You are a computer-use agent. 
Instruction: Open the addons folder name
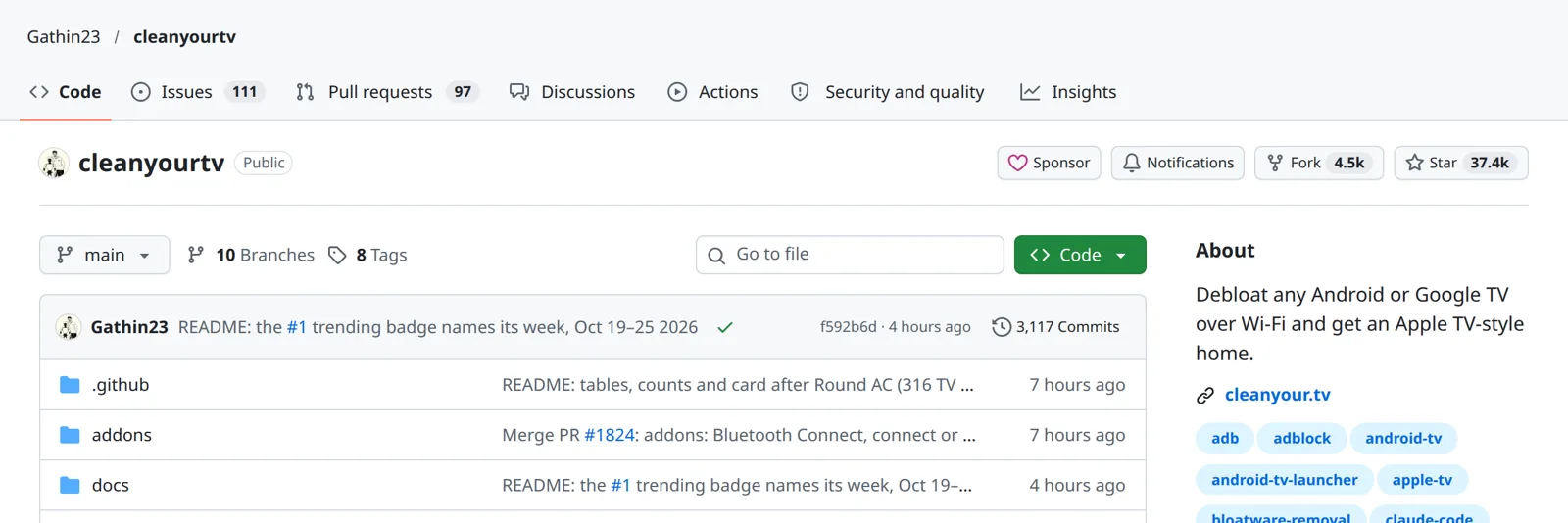pos(122,435)
